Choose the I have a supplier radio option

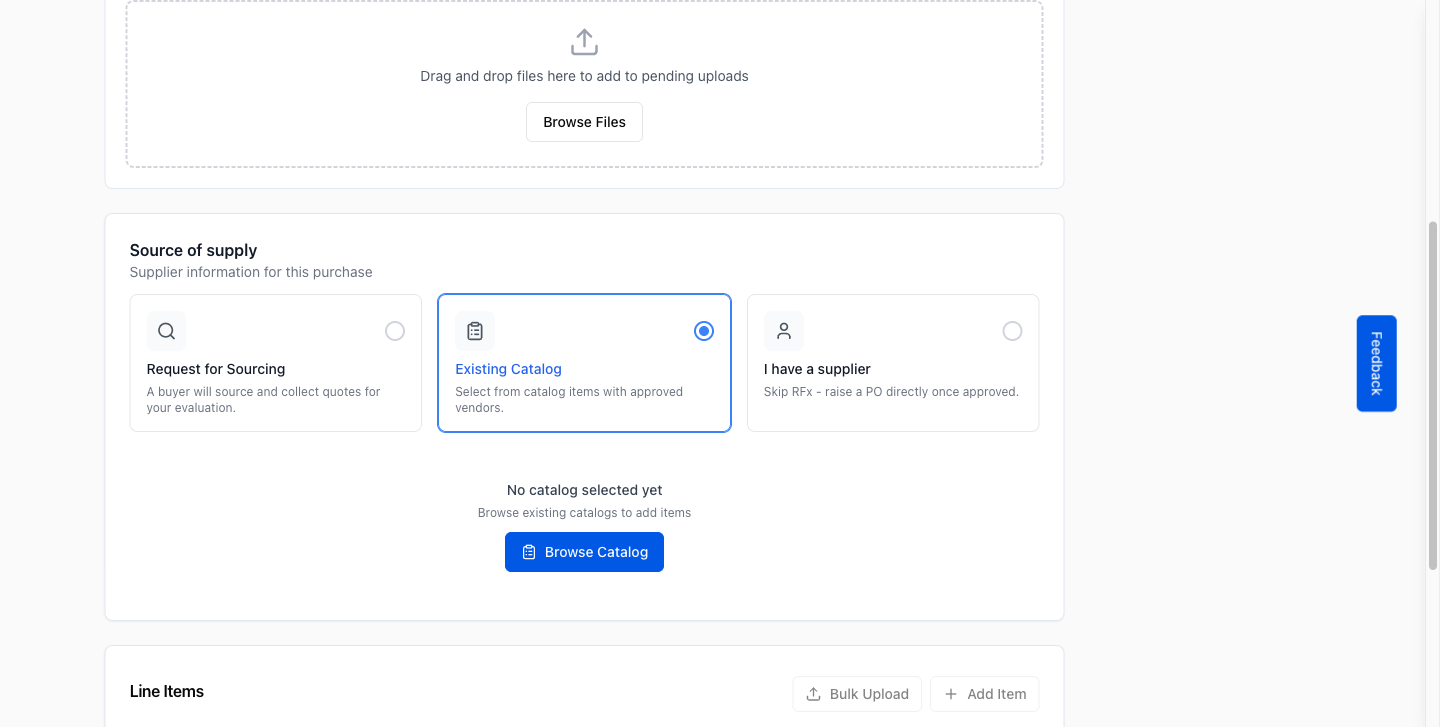pyautogui.click(x=1012, y=331)
